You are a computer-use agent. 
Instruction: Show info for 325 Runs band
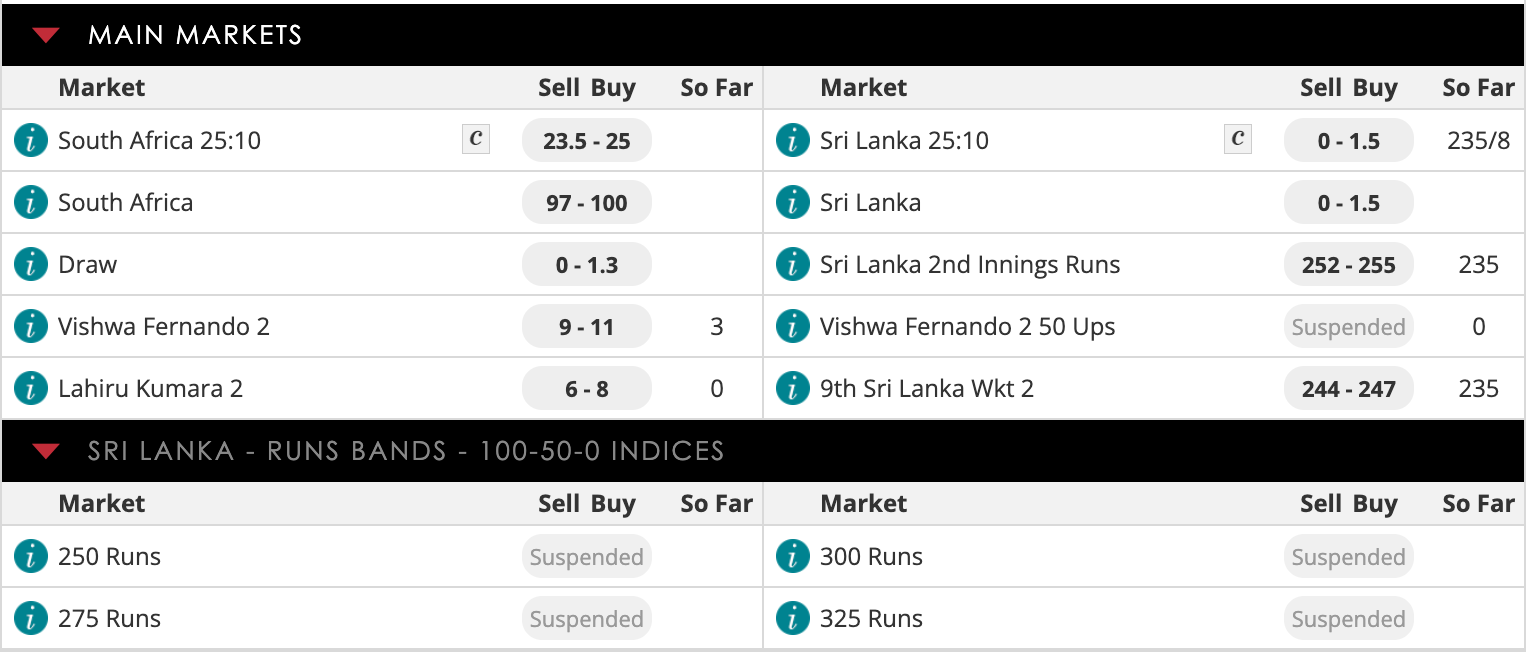tap(793, 618)
